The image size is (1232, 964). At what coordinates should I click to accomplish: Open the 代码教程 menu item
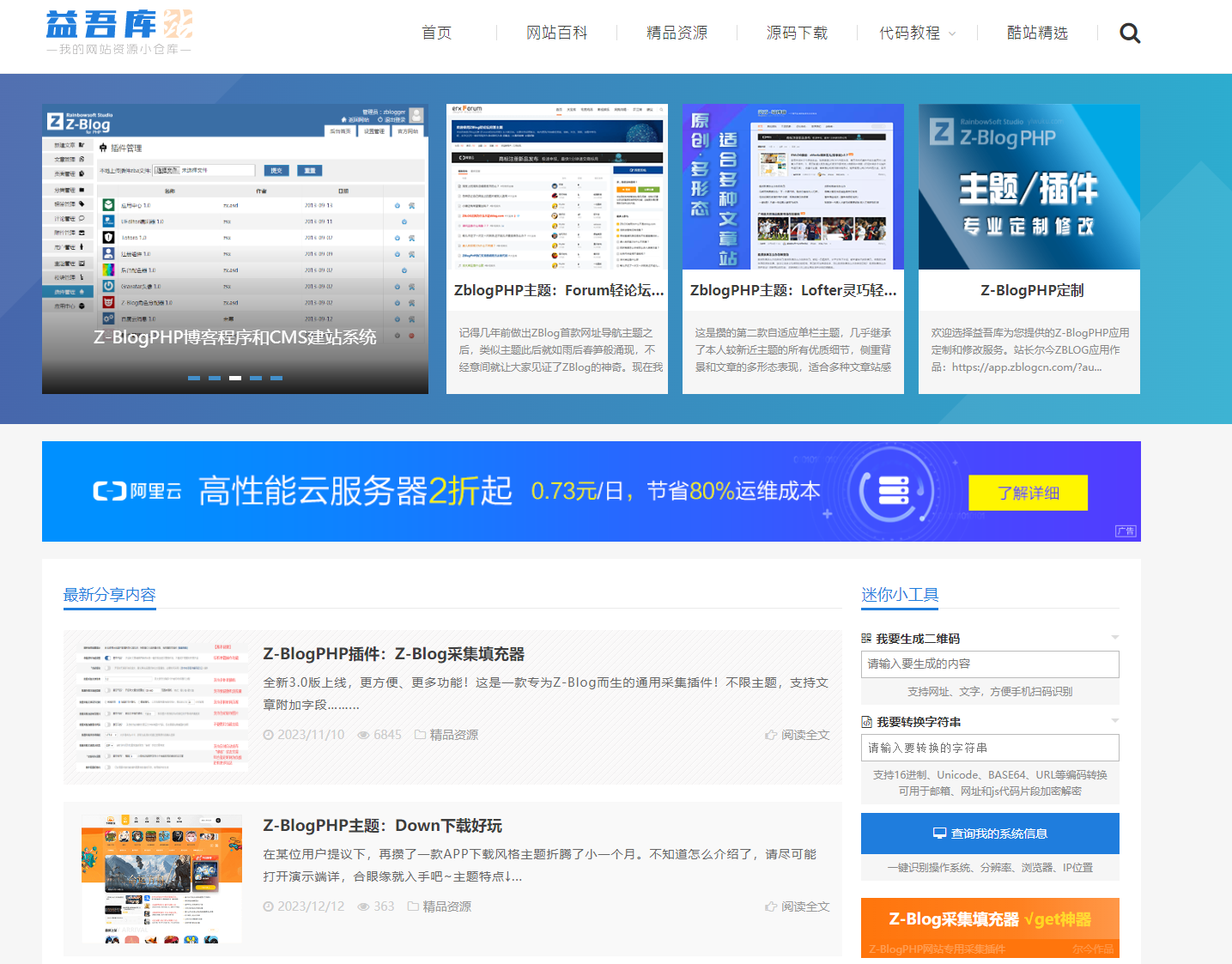(909, 33)
